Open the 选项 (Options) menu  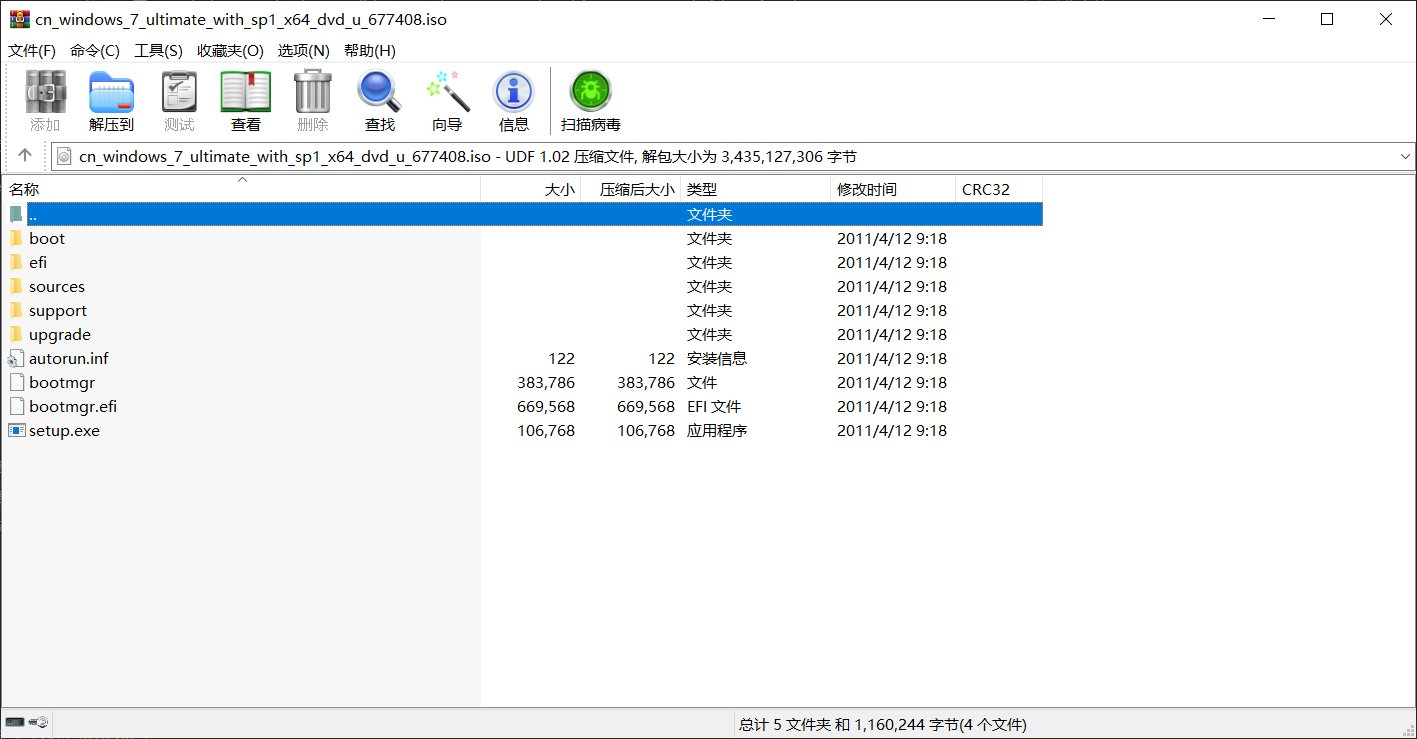(303, 50)
